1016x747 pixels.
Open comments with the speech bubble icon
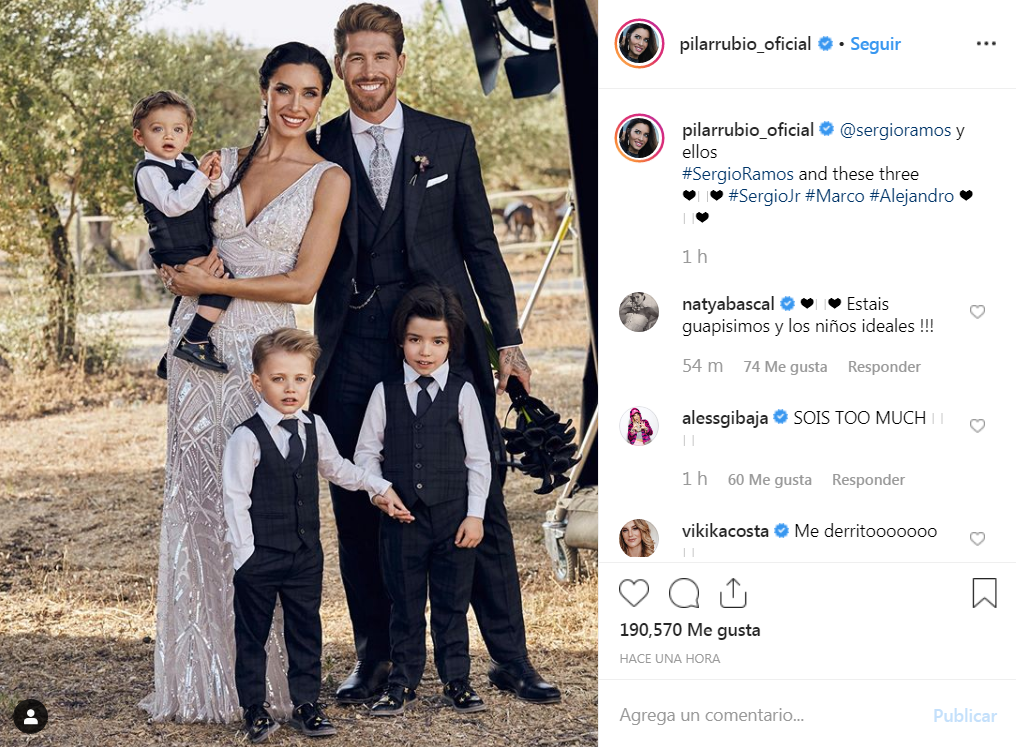pos(684,593)
